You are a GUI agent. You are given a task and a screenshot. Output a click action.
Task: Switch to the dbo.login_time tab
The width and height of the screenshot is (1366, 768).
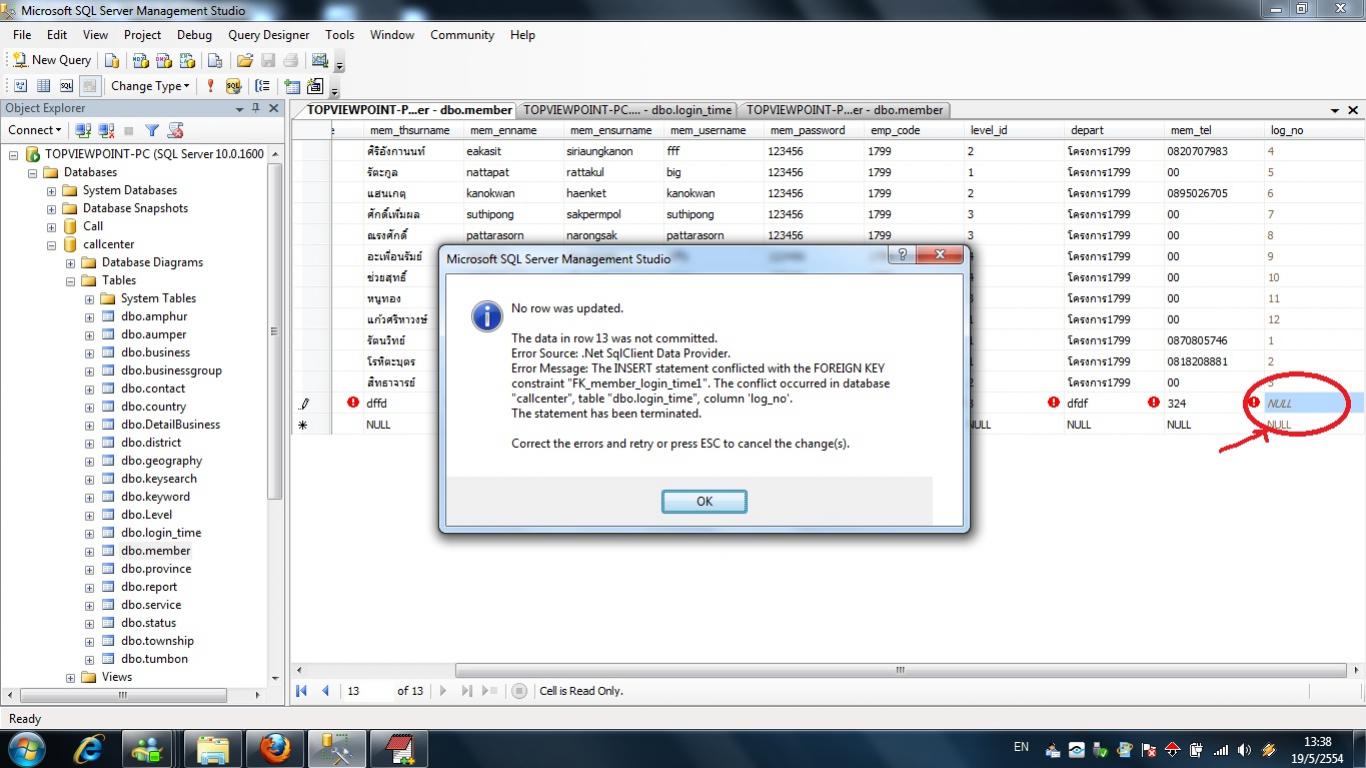point(628,110)
